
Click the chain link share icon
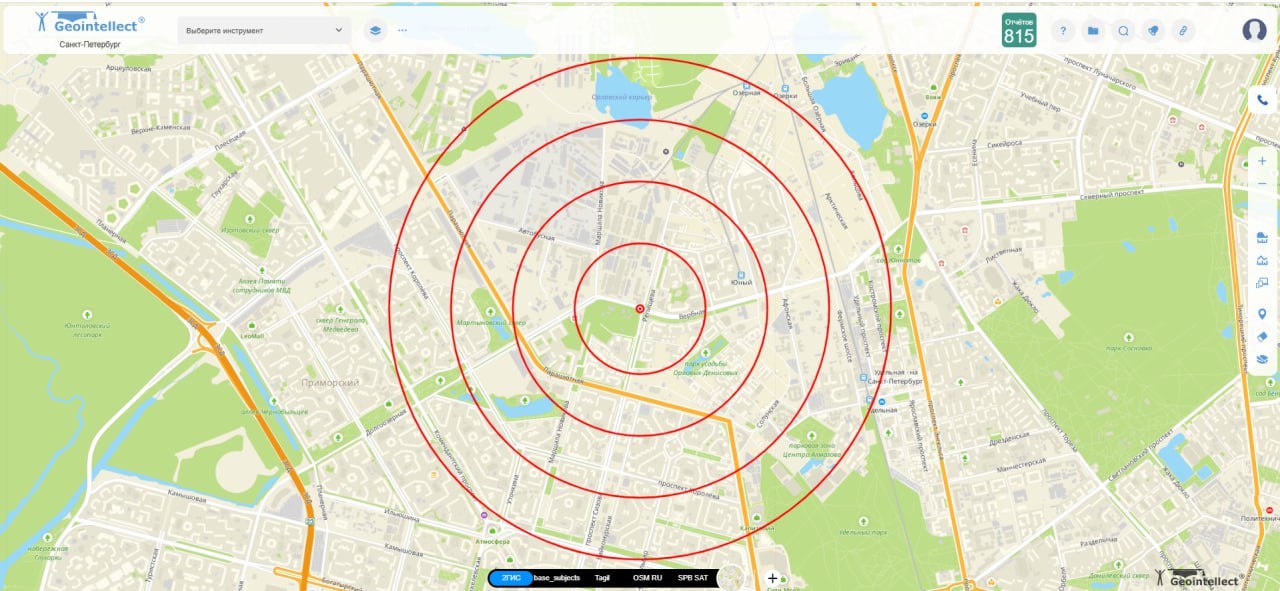click(1183, 31)
